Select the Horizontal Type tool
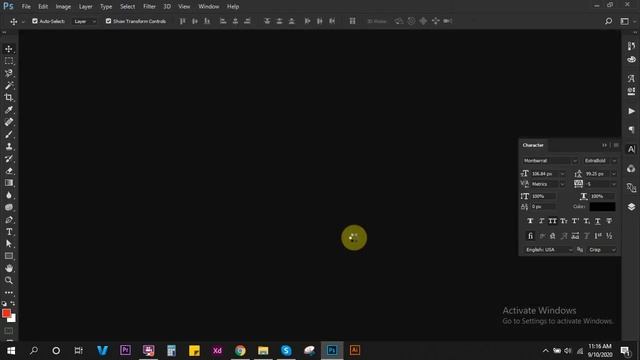This screenshot has width=640, height=360. [x=9, y=232]
